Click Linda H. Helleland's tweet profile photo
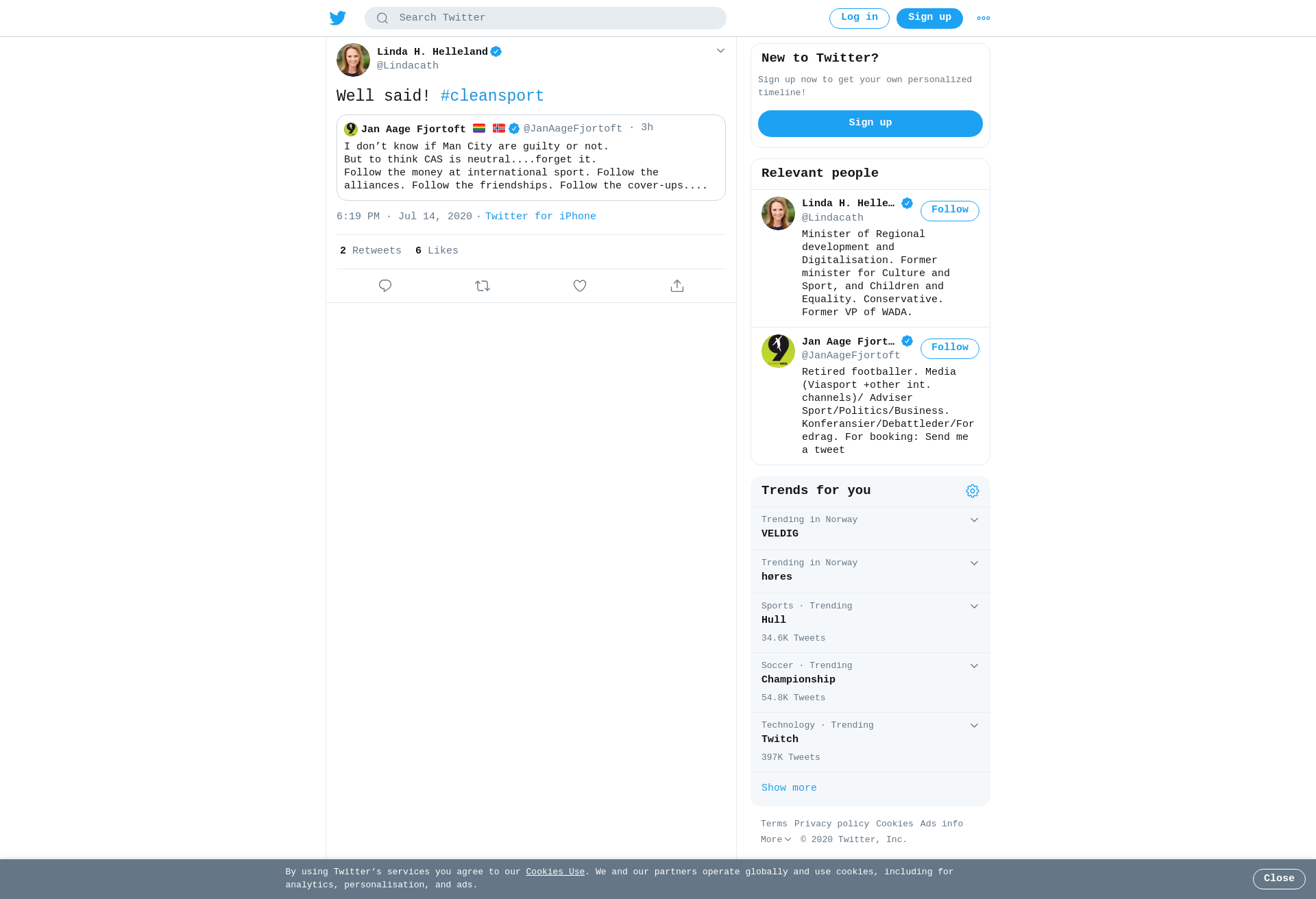Image resolution: width=1316 pixels, height=899 pixels. [x=353, y=60]
